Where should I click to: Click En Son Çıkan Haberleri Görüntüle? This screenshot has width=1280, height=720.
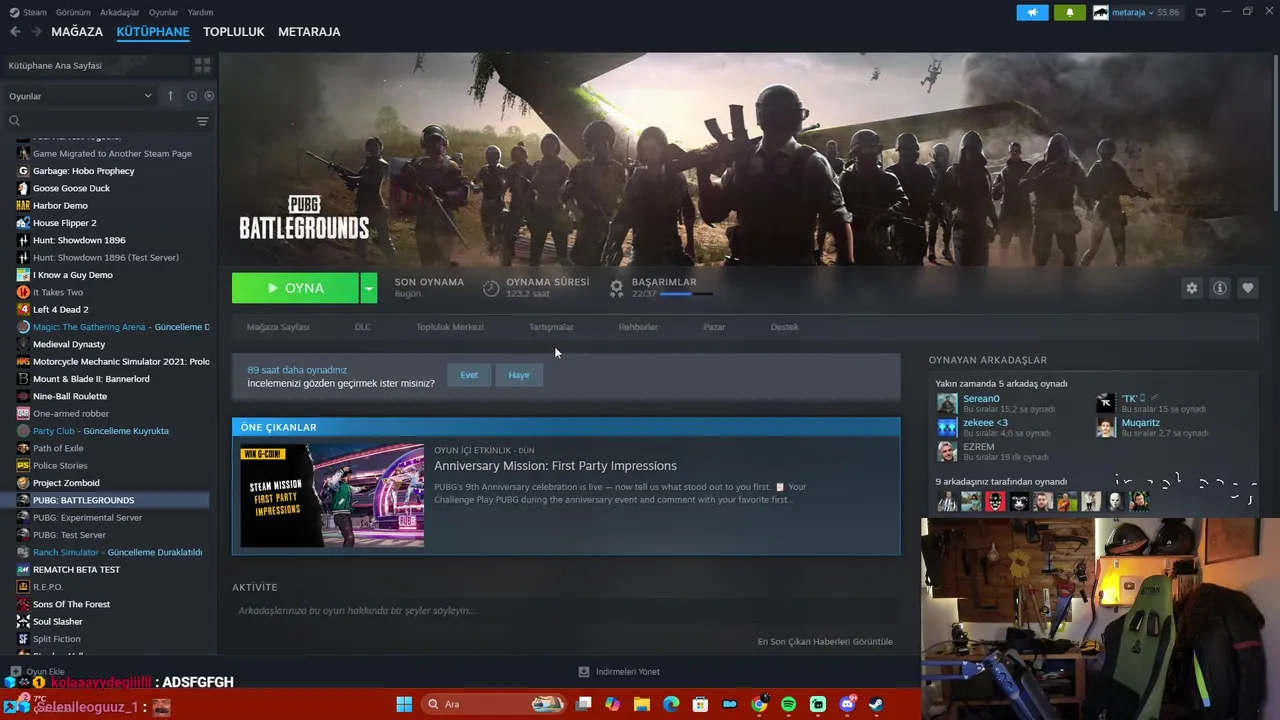pos(825,642)
